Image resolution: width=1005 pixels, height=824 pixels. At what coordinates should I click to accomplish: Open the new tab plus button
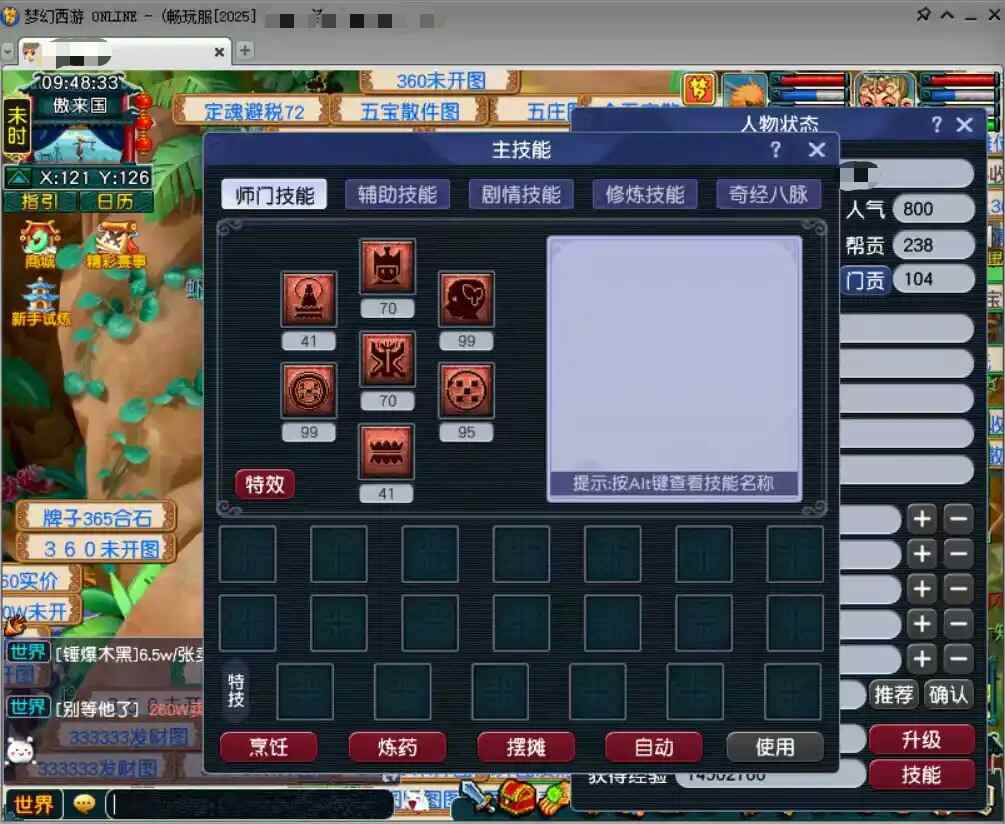pyautogui.click(x=245, y=50)
